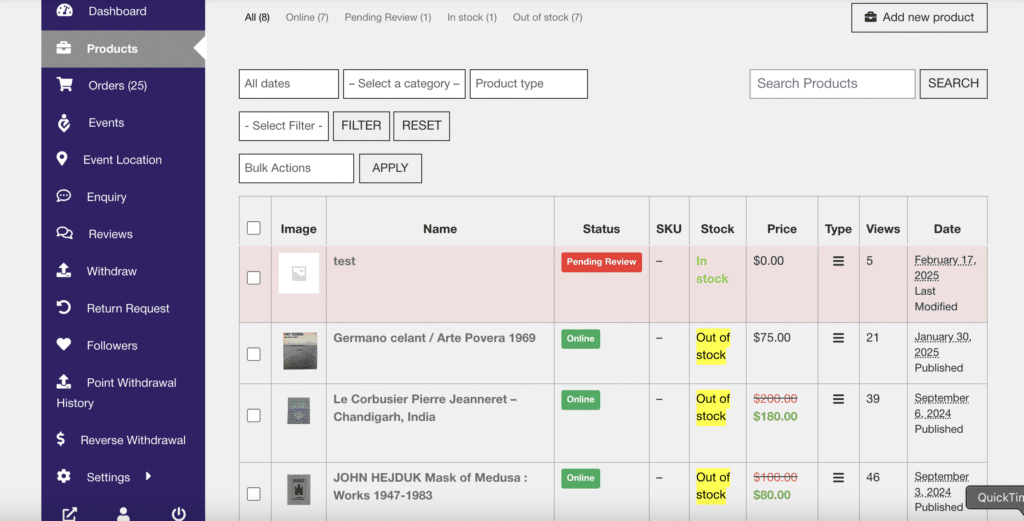Open the All dates dropdown
Image resolution: width=1024 pixels, height=521 pixels.
tap(289, 84)
